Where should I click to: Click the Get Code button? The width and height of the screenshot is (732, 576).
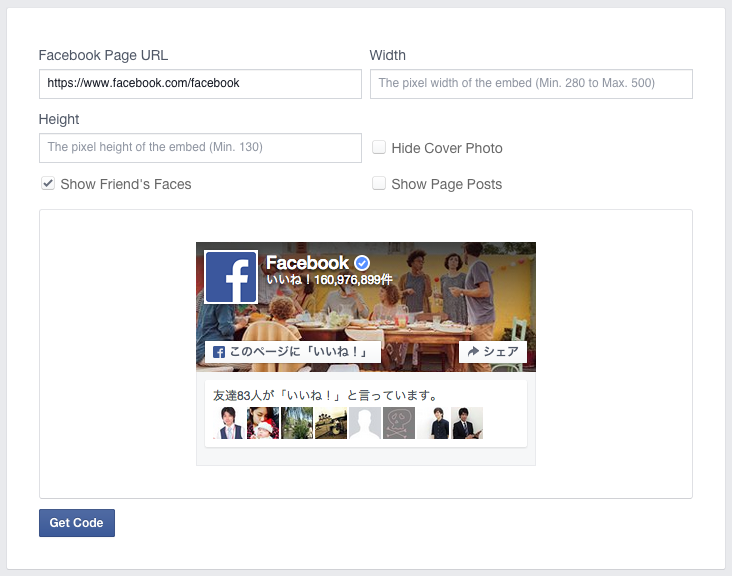(77, 523)
